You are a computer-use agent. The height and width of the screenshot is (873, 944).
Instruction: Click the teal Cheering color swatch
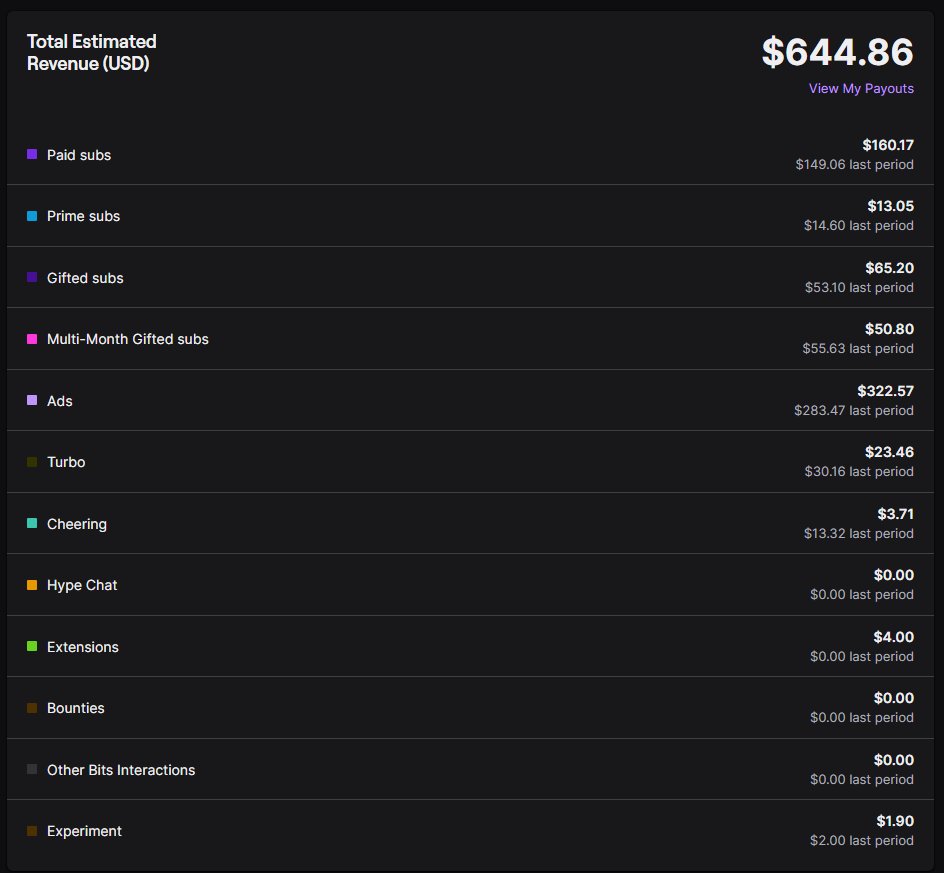pos(32,523)
